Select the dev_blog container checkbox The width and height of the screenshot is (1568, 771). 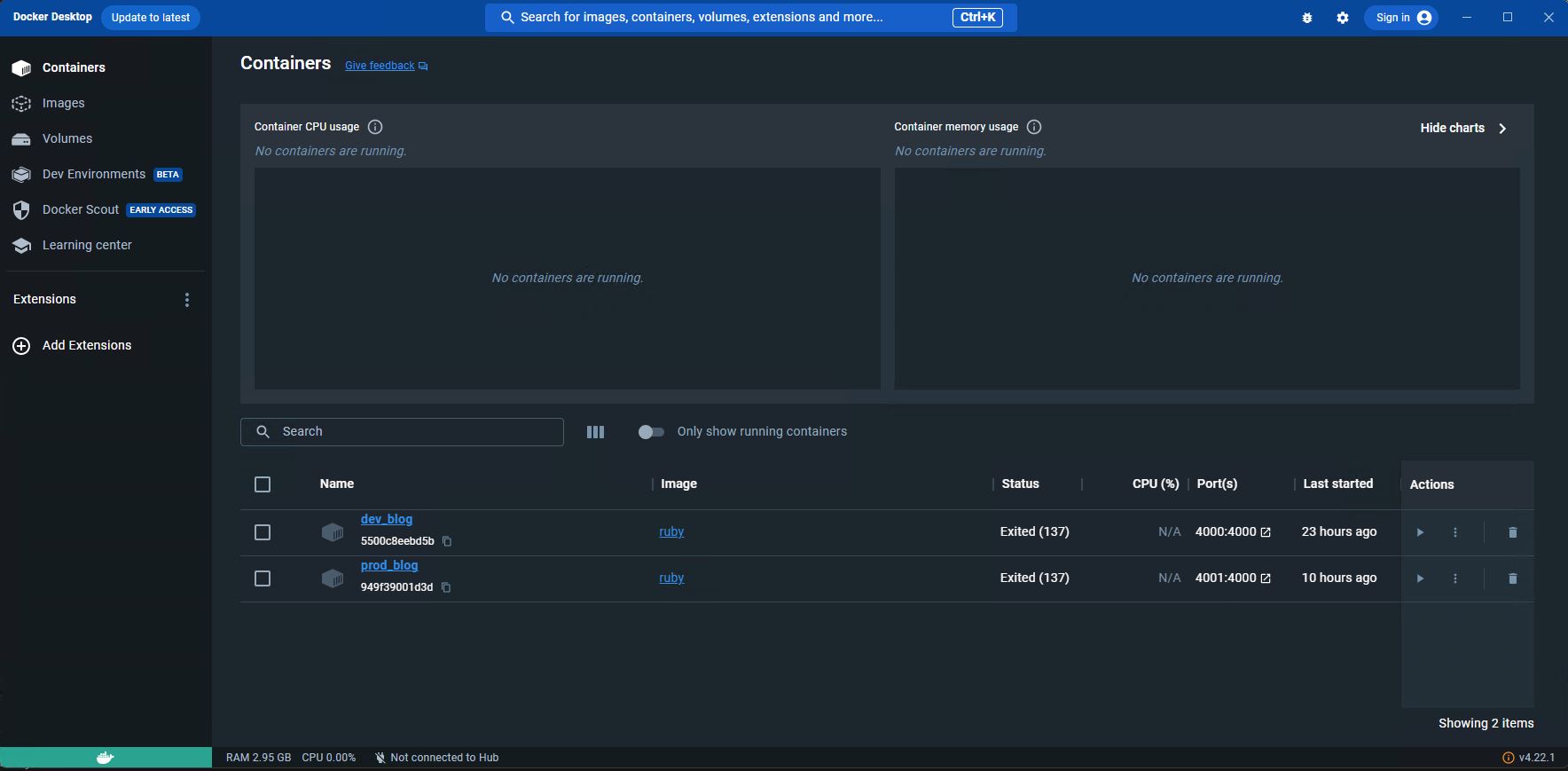263,532
